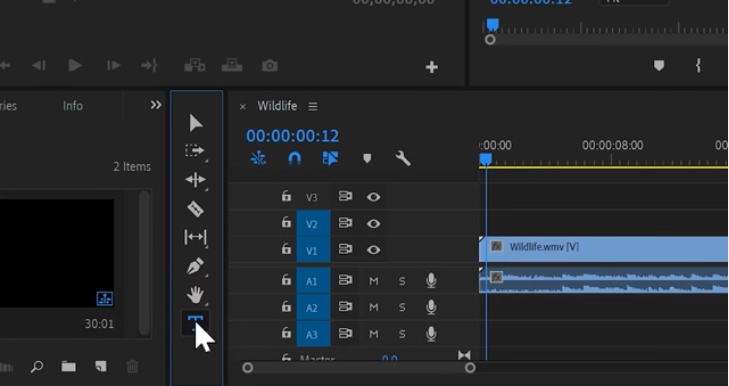Hide track V2 output eye
The image size is (729, 386).
coord(373,224)
